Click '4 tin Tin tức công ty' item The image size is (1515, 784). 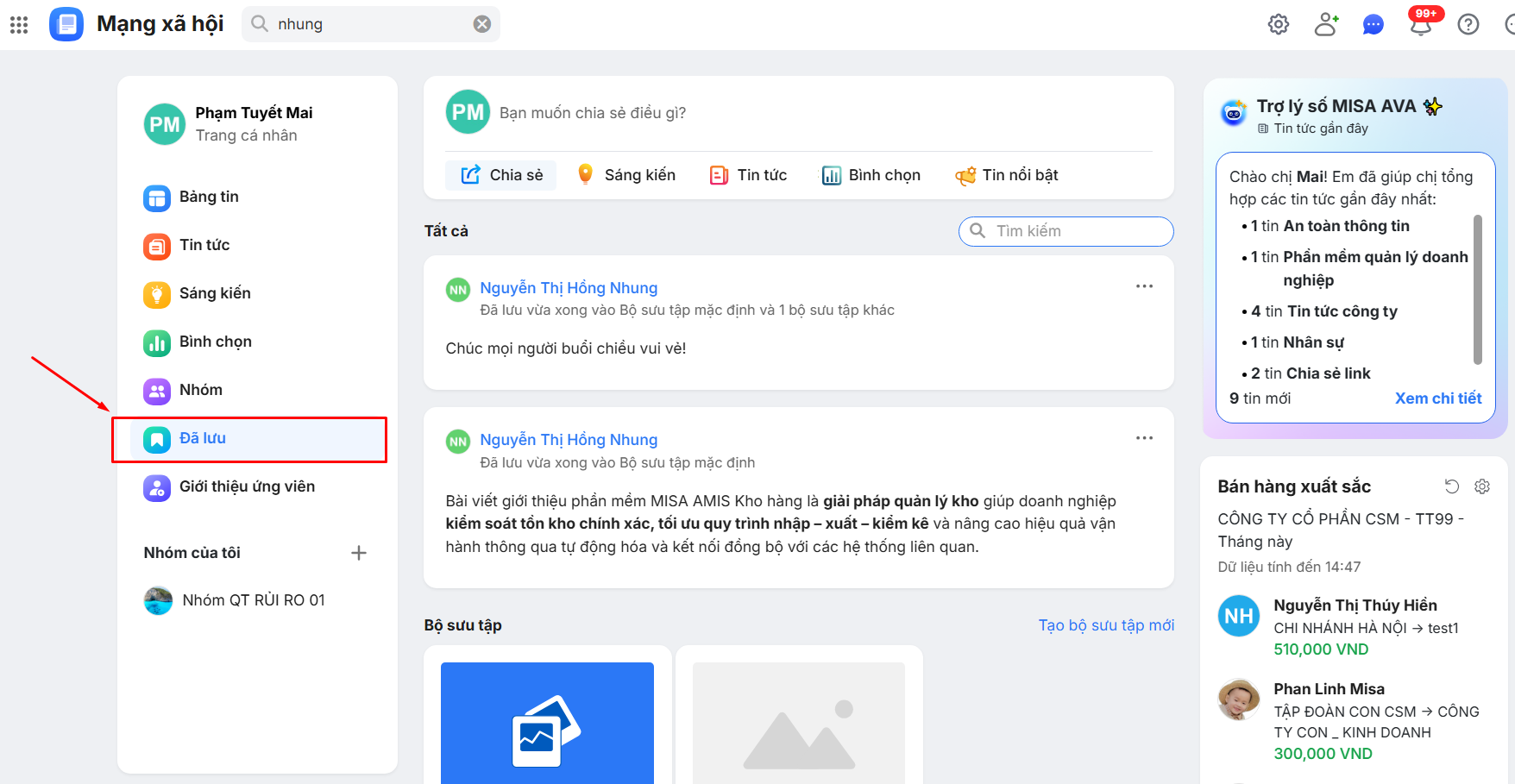[1324, 311]
